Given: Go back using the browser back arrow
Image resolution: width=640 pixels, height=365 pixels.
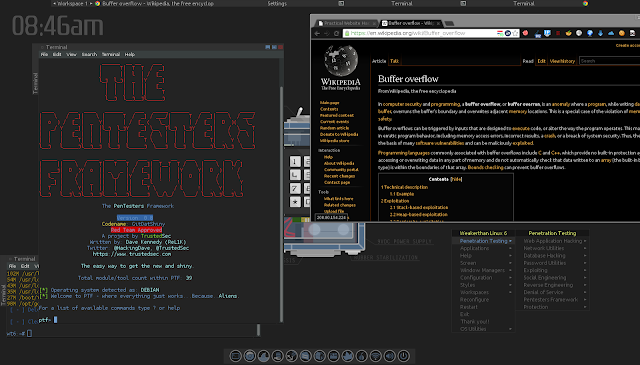Looking at the screenshot, I should point(317,33).
